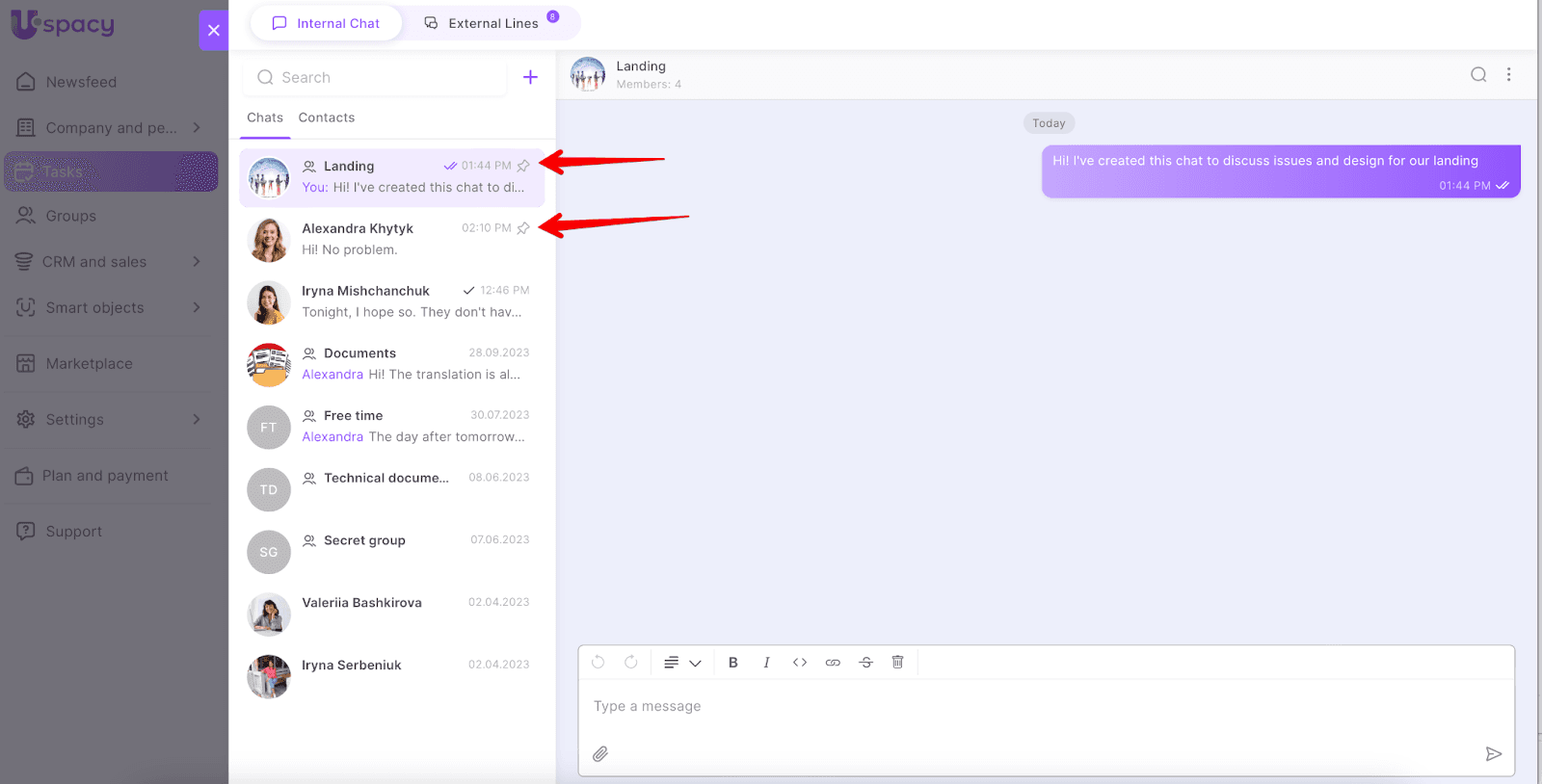
Task: Insert code block with code icon
Action: coord(800,663)
